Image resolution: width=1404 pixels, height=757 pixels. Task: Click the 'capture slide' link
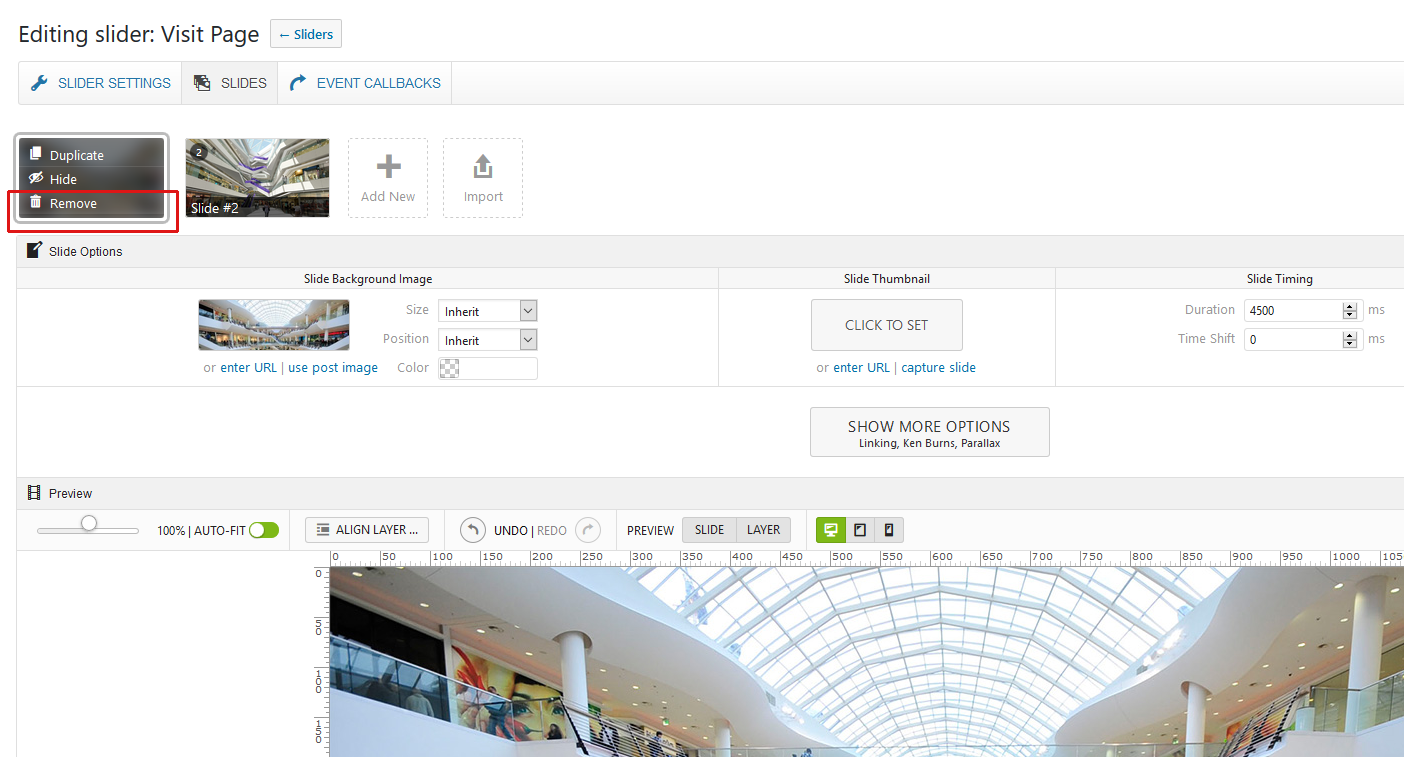tap(938, 367)
